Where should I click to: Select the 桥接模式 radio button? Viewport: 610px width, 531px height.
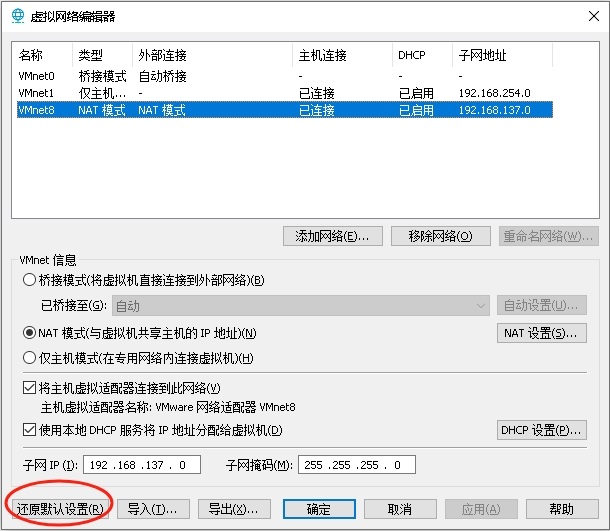click(x=30, y=280)
